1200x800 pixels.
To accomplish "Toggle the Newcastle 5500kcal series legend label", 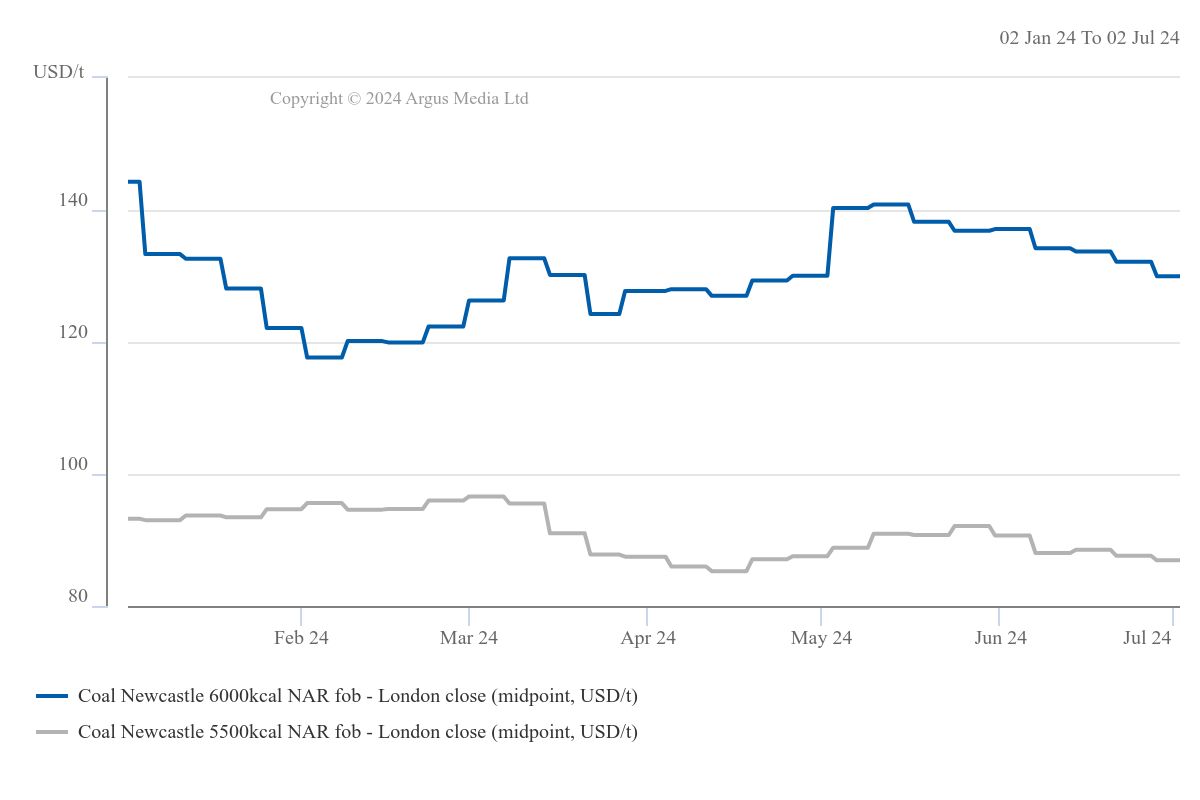I will coord(357,732).
